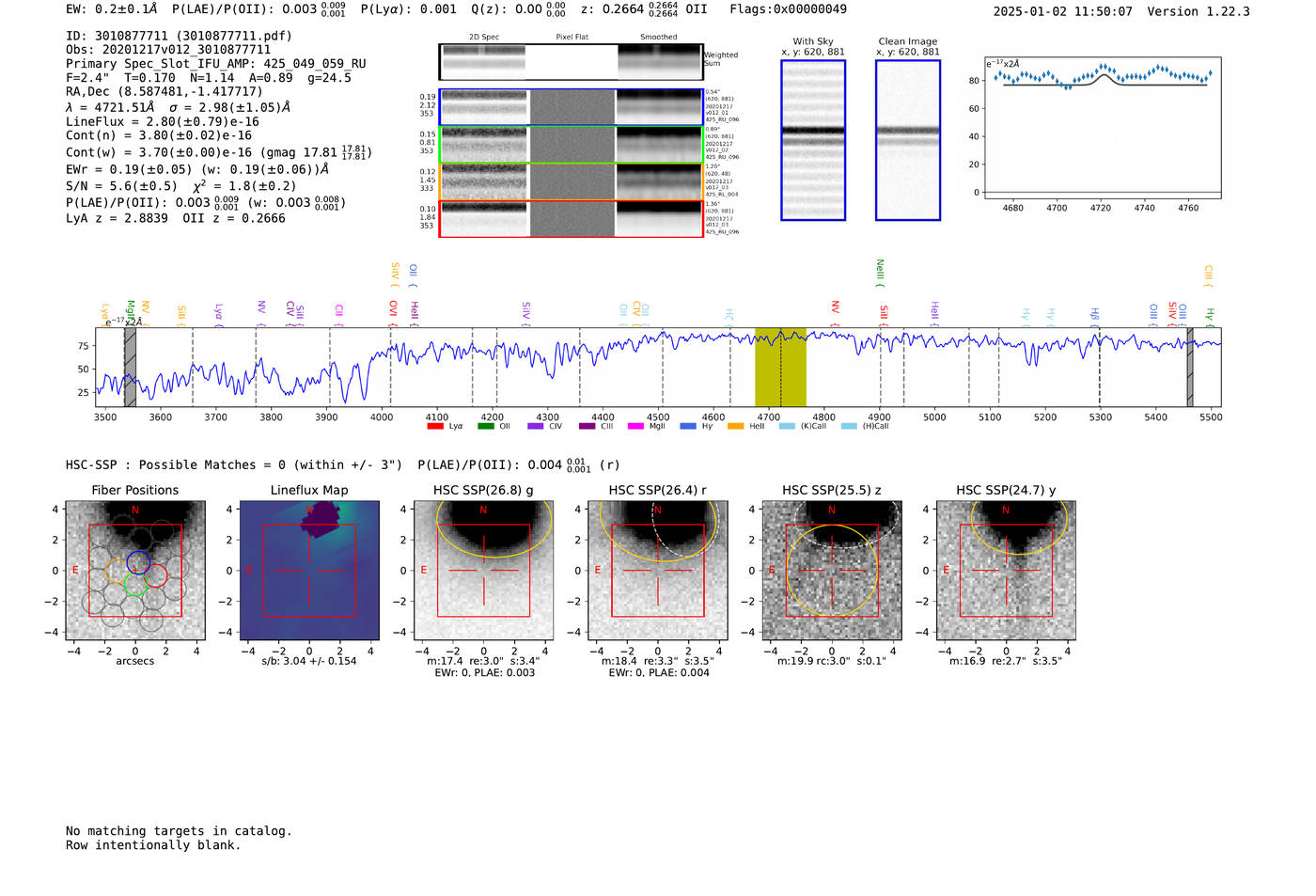Click the m:16.9 re:2.7" s:3.5" caption
Image resolution: width=1316 pixels, height=896 pixels.
click(x=1006, y=661)
